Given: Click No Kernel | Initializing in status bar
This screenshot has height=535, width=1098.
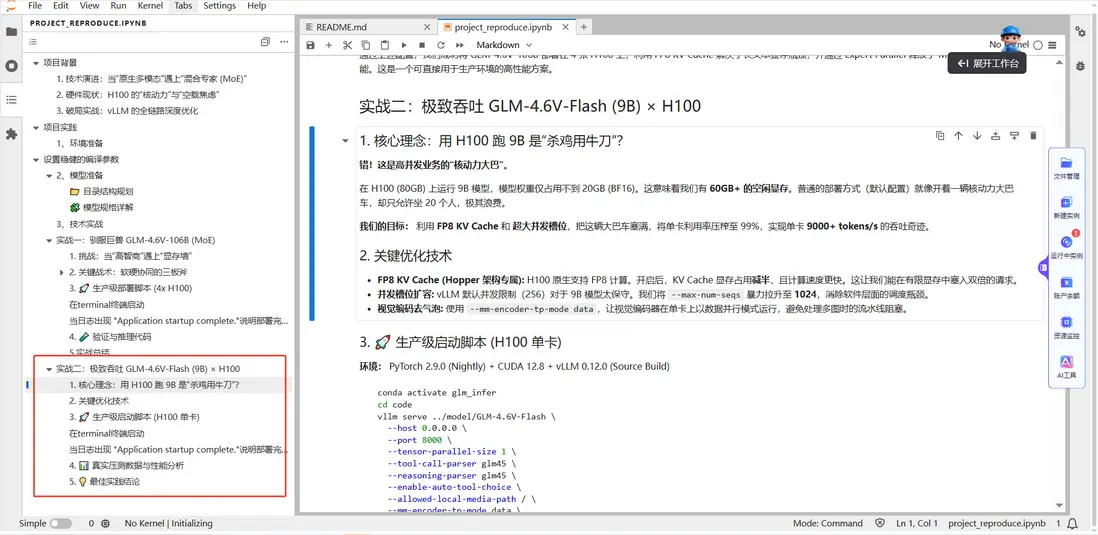Looking at the screenshot, I should (168, 523).
